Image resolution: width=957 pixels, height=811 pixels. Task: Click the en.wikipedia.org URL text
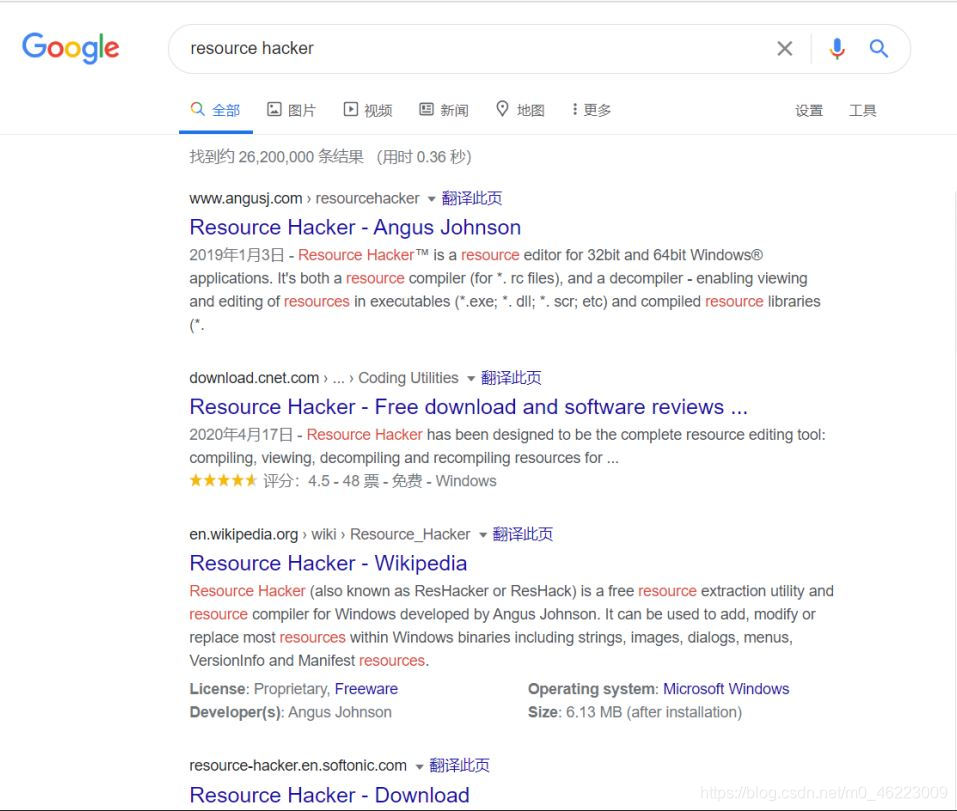[x=244, y=534]
